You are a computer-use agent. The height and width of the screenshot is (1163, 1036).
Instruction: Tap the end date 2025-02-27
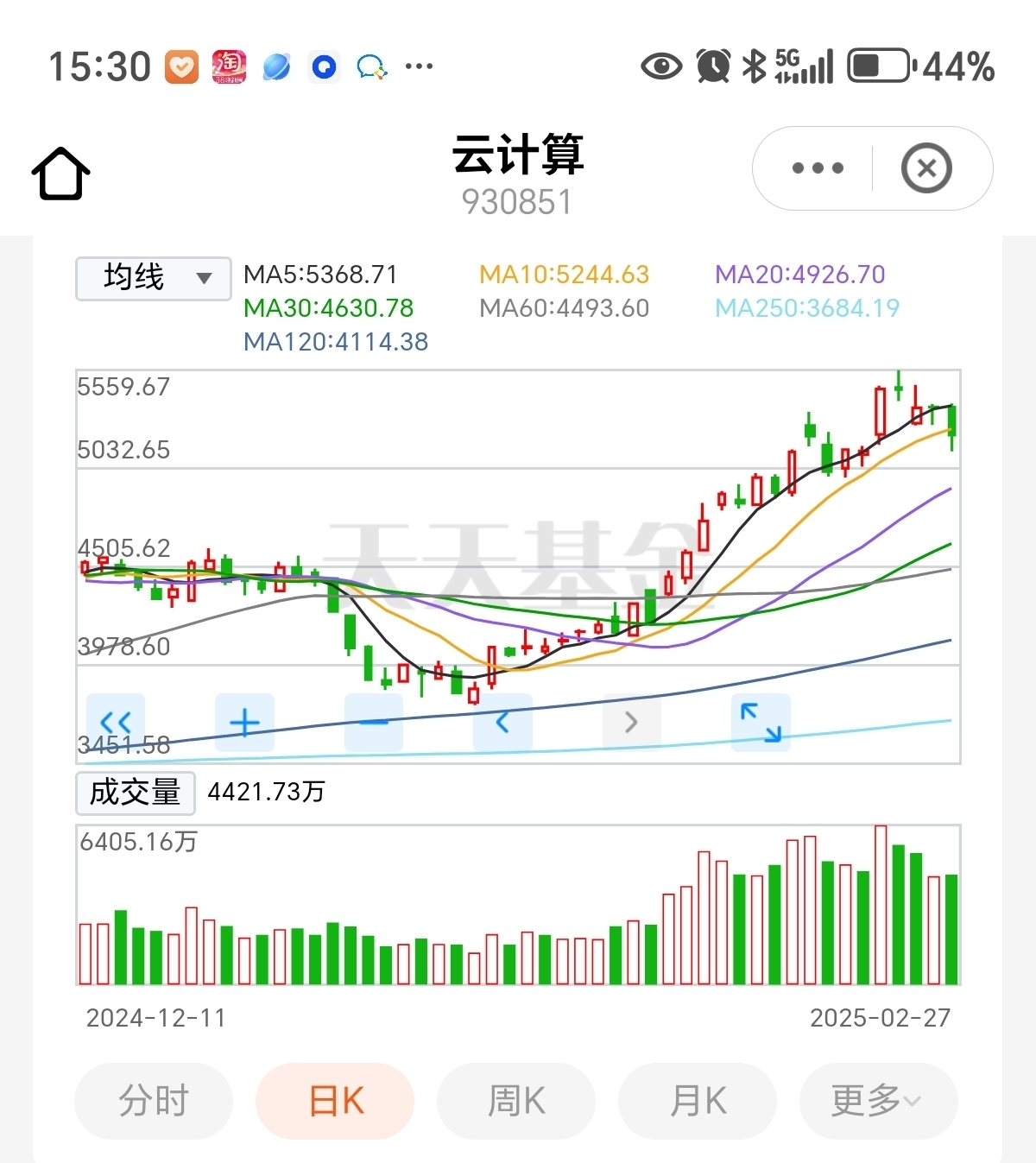881,1018
